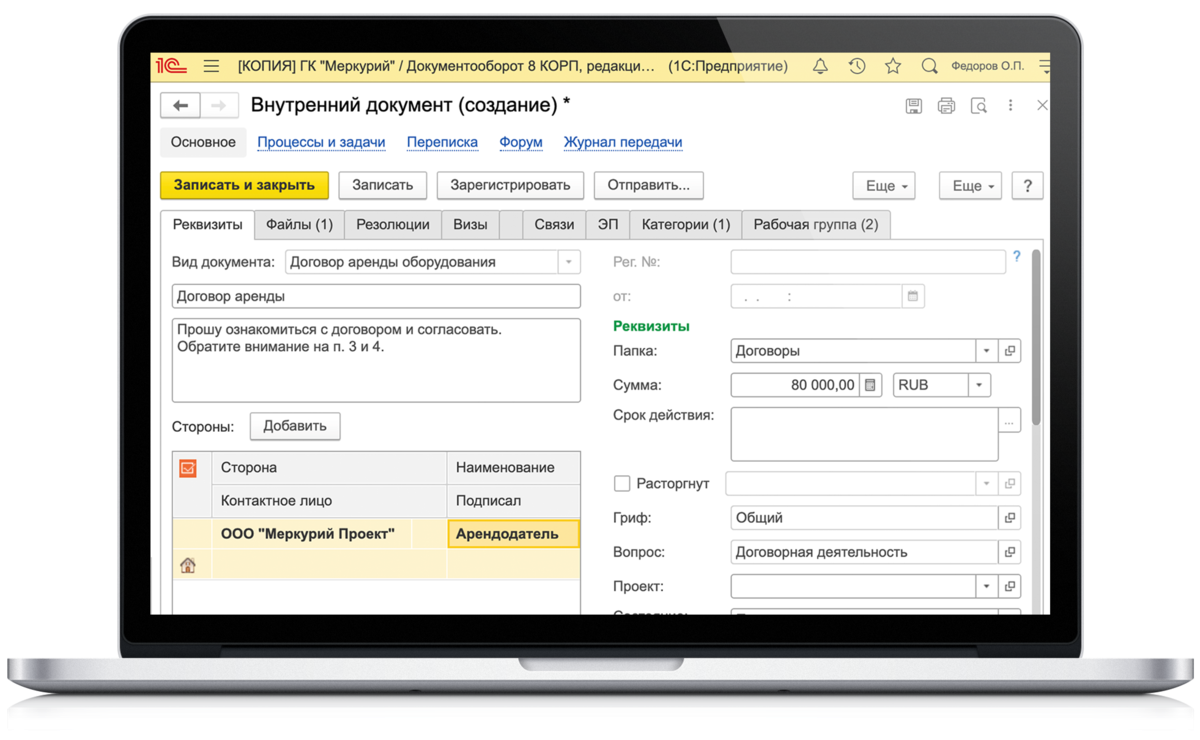1200x740 pixels.
Task: Open the hamburger main menu icon
Action: click(211, 67)
